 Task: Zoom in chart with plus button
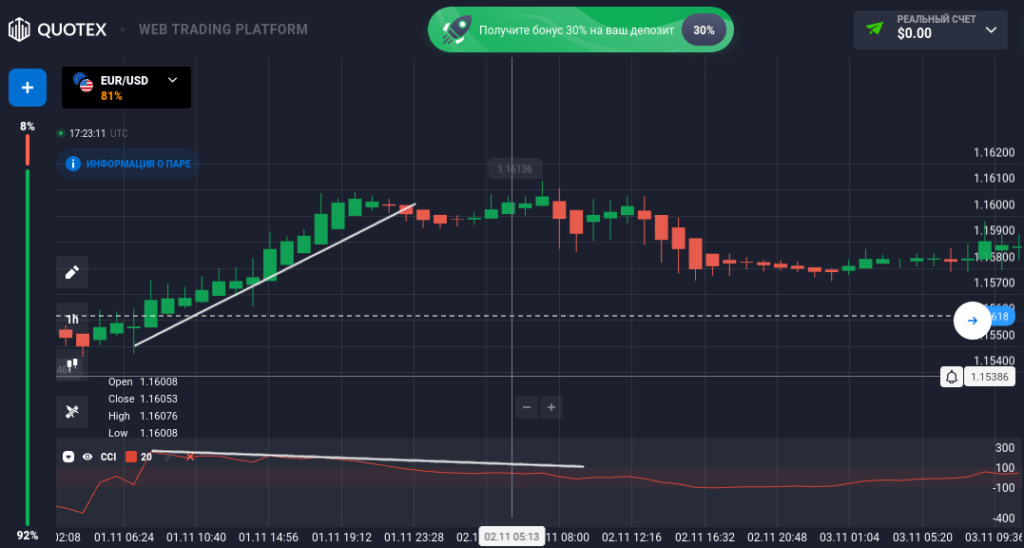point(551,407)
